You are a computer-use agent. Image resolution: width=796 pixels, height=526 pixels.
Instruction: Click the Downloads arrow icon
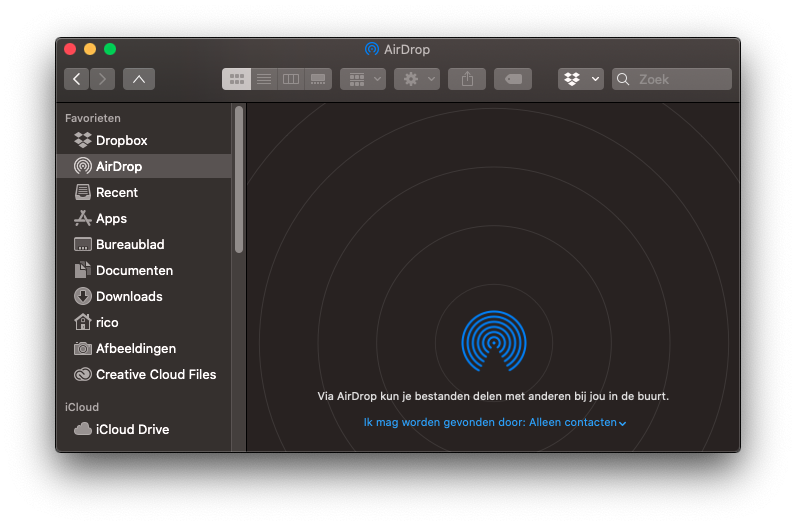point(83,296)
